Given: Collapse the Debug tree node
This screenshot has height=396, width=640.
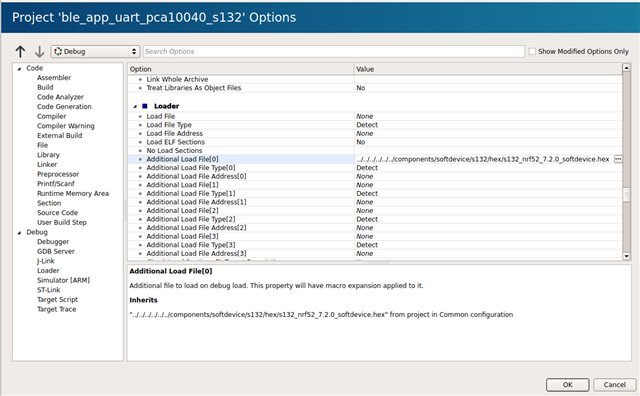Looking at the screenshot, I should click(19, 233).
